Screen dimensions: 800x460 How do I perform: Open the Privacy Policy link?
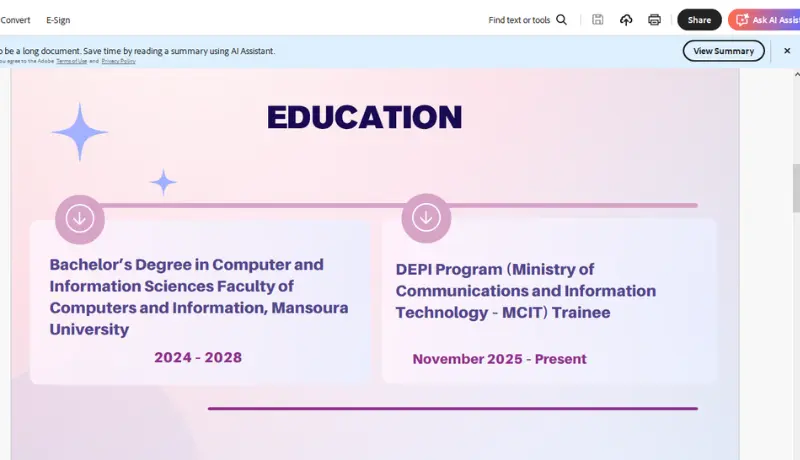(118, 61)
